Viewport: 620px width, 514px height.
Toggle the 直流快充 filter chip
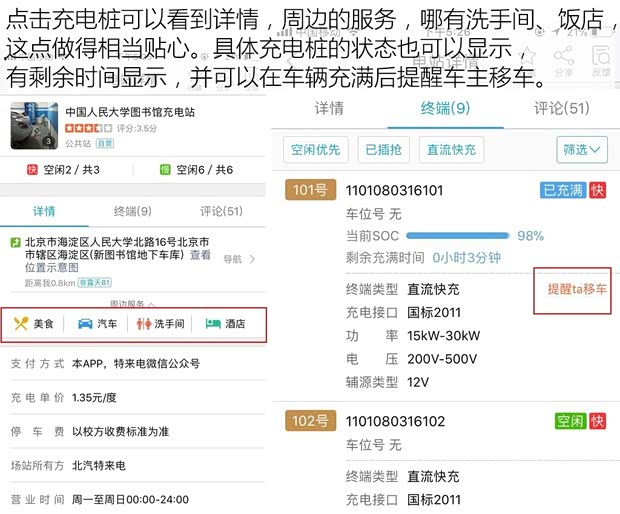(451, 150)
